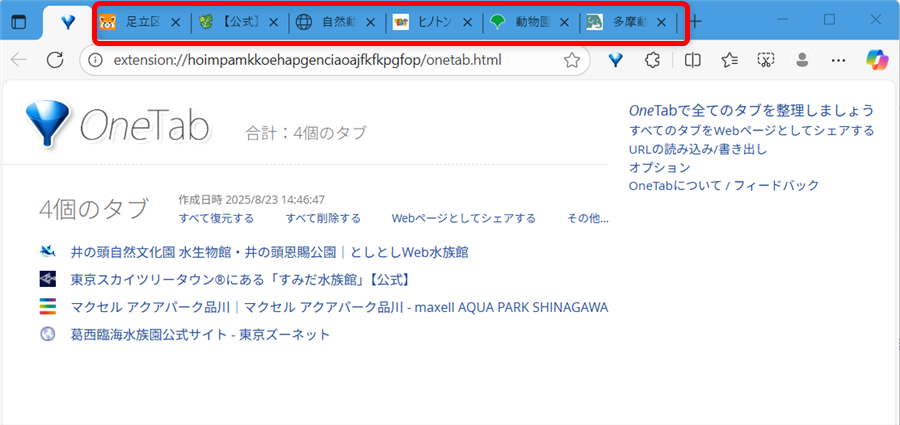
Task: Maximize the browser window
Action: tap(829, 20)
